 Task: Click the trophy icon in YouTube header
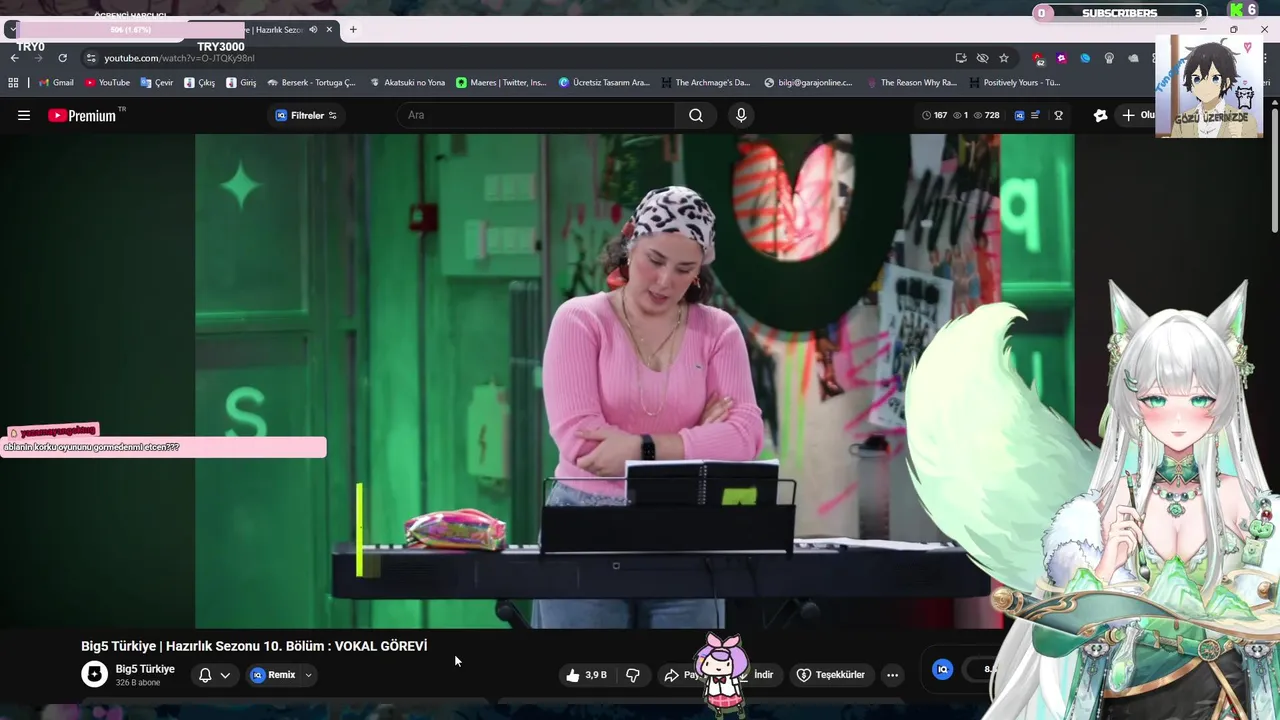(x=1058, y=115)
